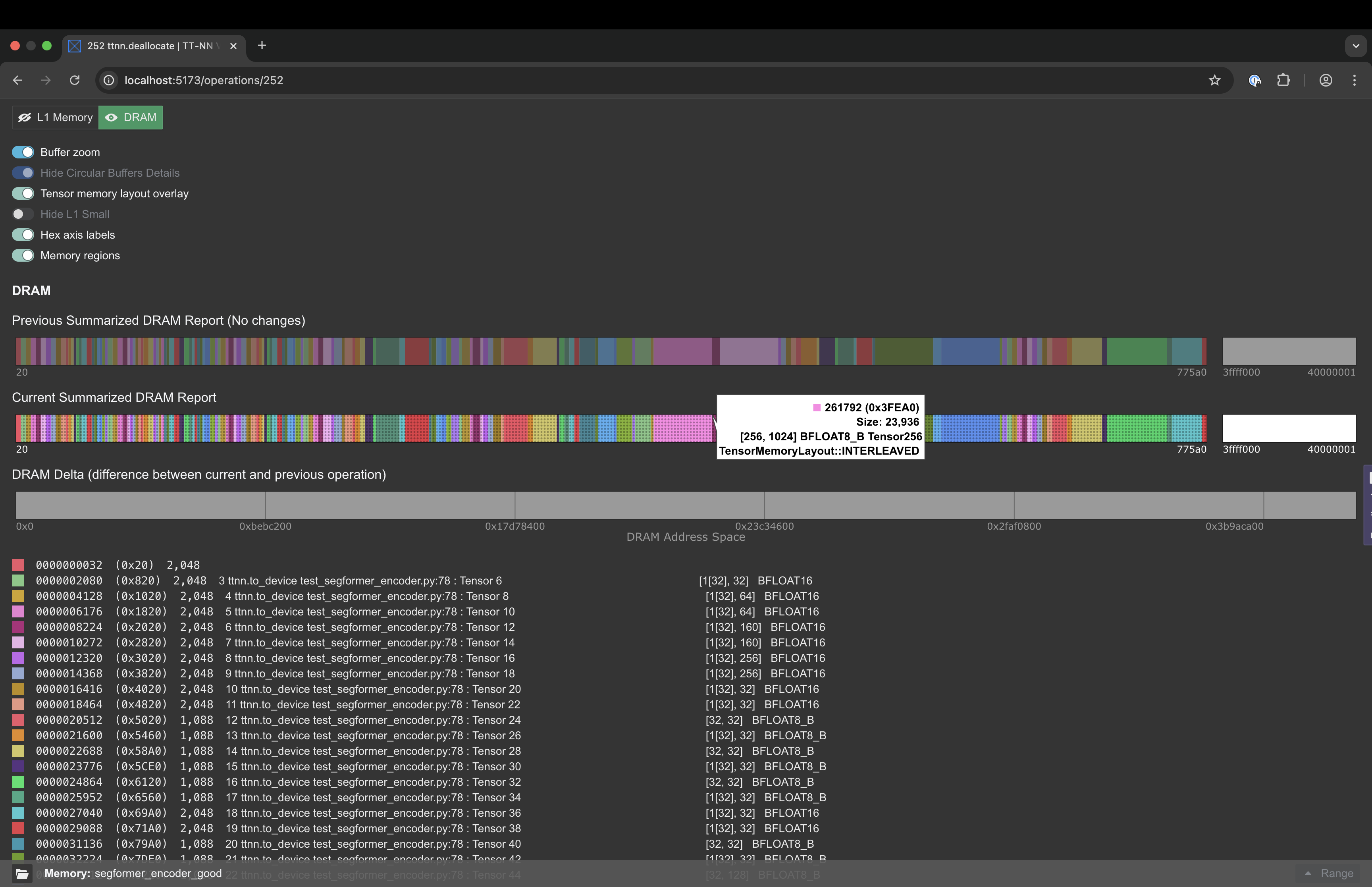Open the Chrome three-dot menu
This screenshot has width=1372, height=887.
pos(1355,80)
